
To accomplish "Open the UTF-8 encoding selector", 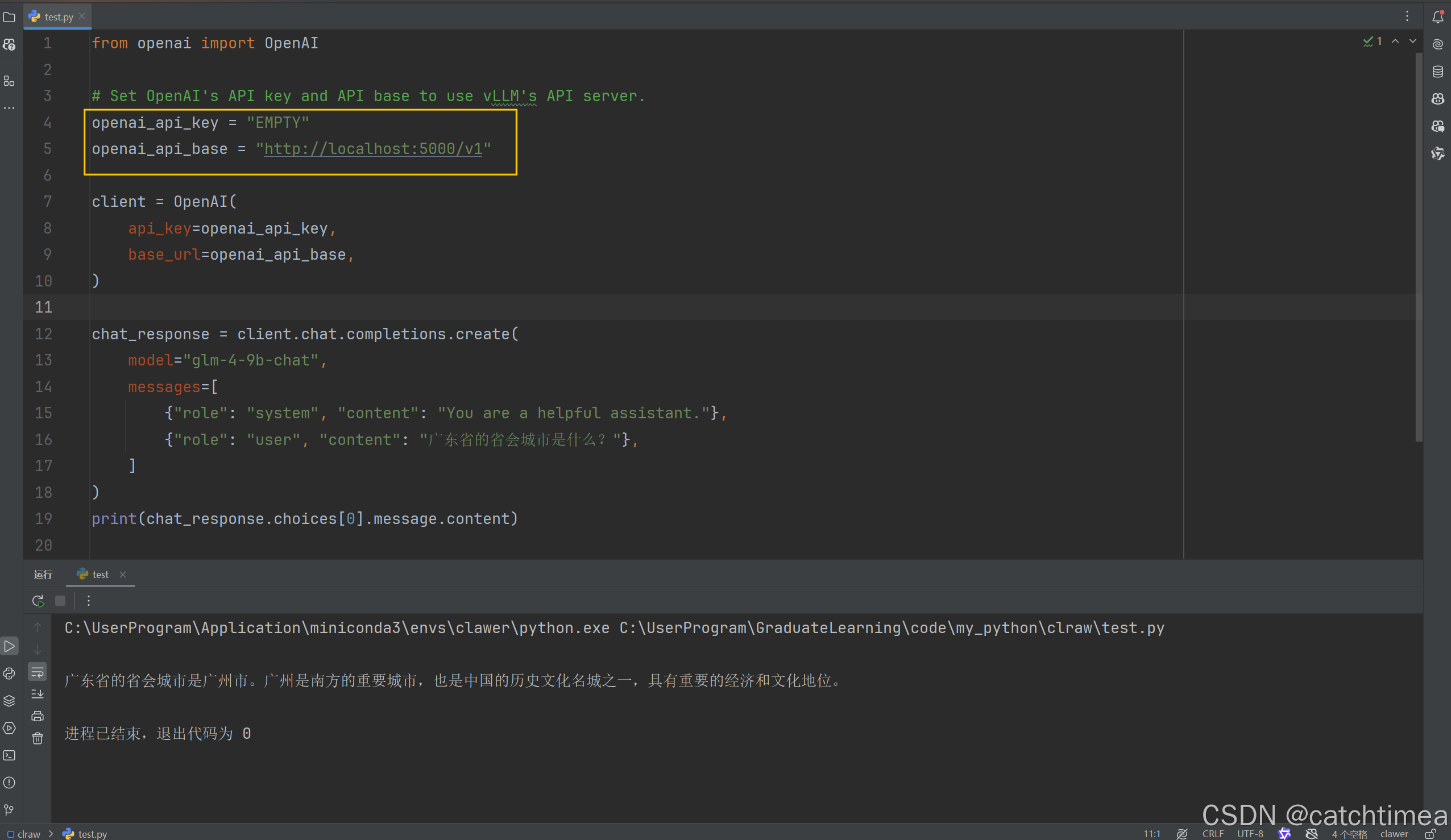I will [1250, 834].
